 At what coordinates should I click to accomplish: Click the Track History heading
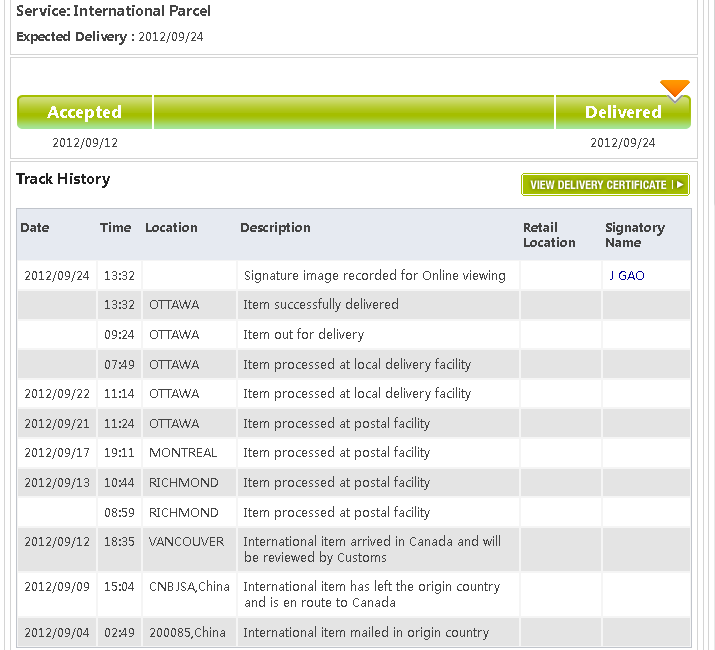[x=63, y=179]
